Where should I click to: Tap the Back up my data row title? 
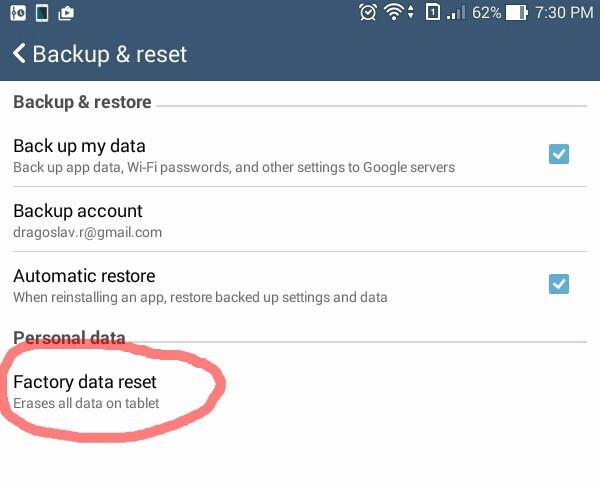[79, 146]
